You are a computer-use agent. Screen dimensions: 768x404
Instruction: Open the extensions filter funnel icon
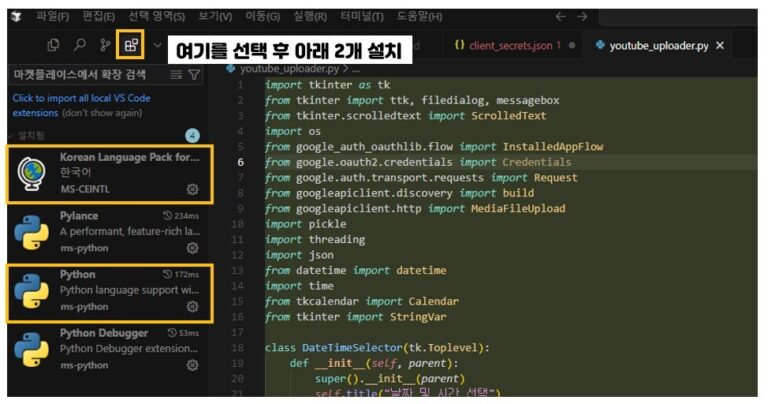coord(194,74)
